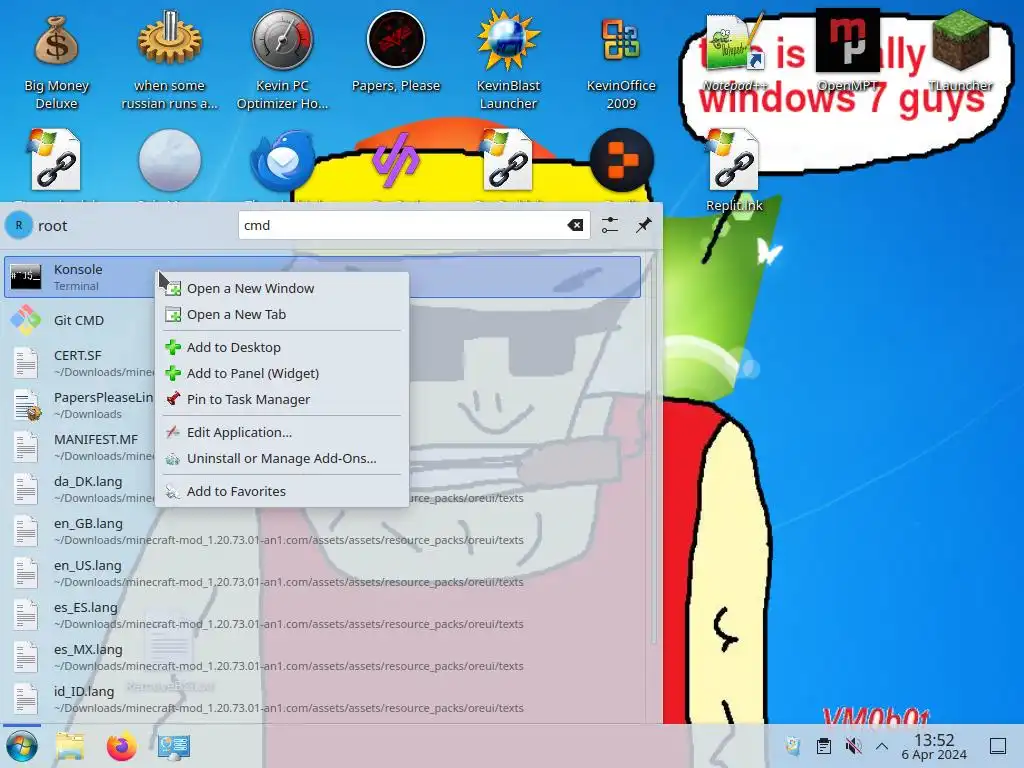
Task: Choose Uninstall or Manage Add-Ons...
Action: point(282,458)
